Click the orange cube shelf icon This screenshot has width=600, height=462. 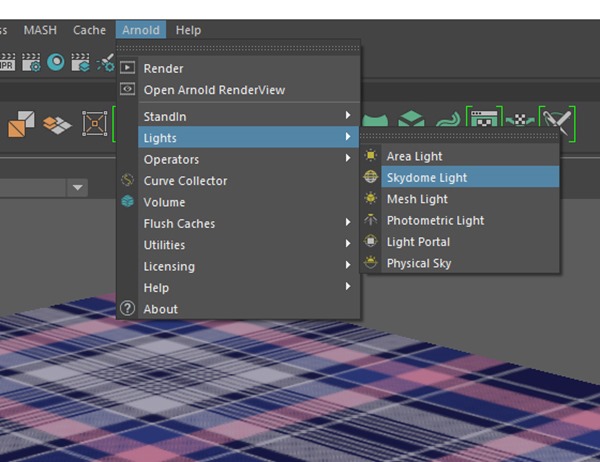point(21,124)
